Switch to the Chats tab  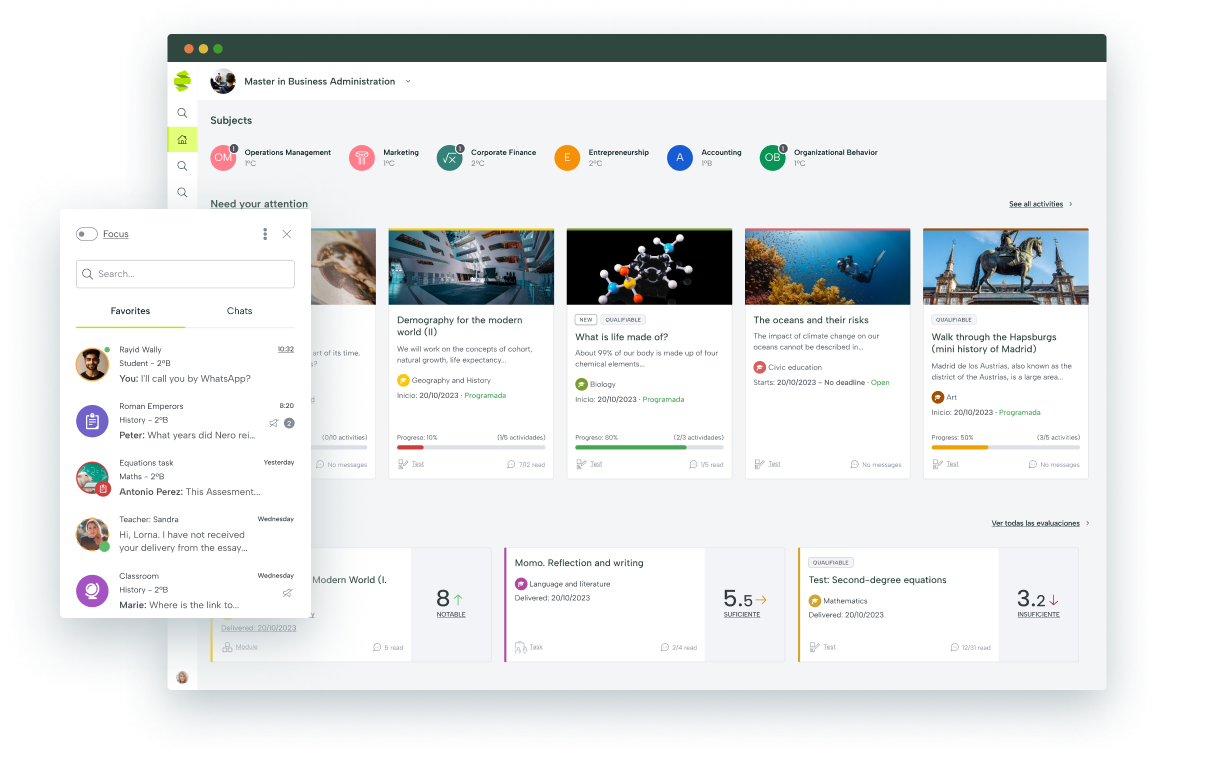[x=239, y=311]
